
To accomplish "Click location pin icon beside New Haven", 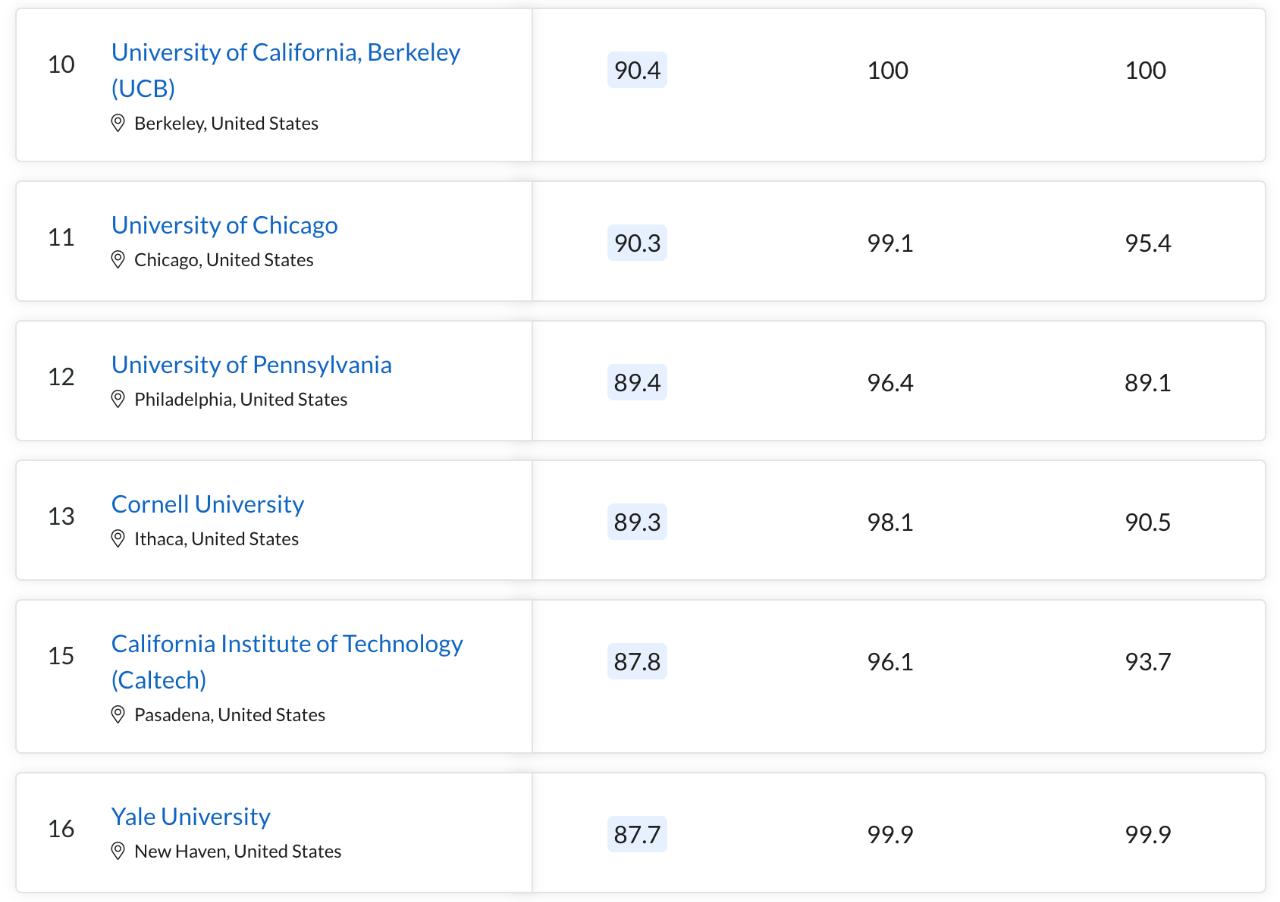I will point(118,851).
